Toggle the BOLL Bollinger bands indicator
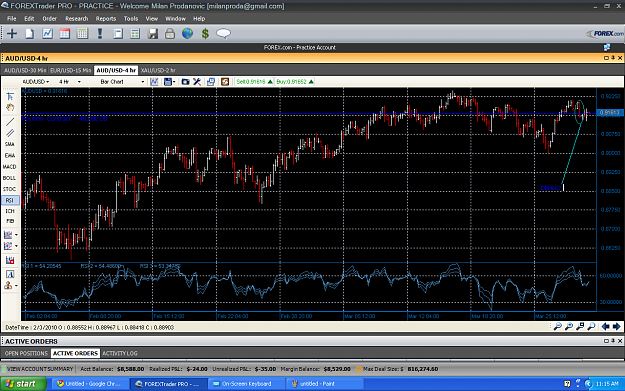The image size is (625, 391). coord(10,178)
